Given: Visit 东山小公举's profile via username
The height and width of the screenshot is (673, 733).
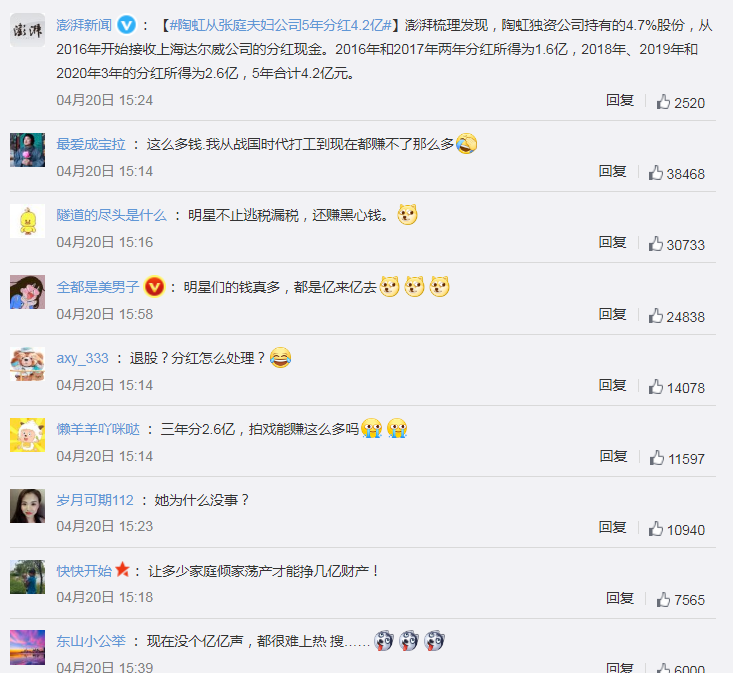Looking at the screenshot, I should (91, 641).
